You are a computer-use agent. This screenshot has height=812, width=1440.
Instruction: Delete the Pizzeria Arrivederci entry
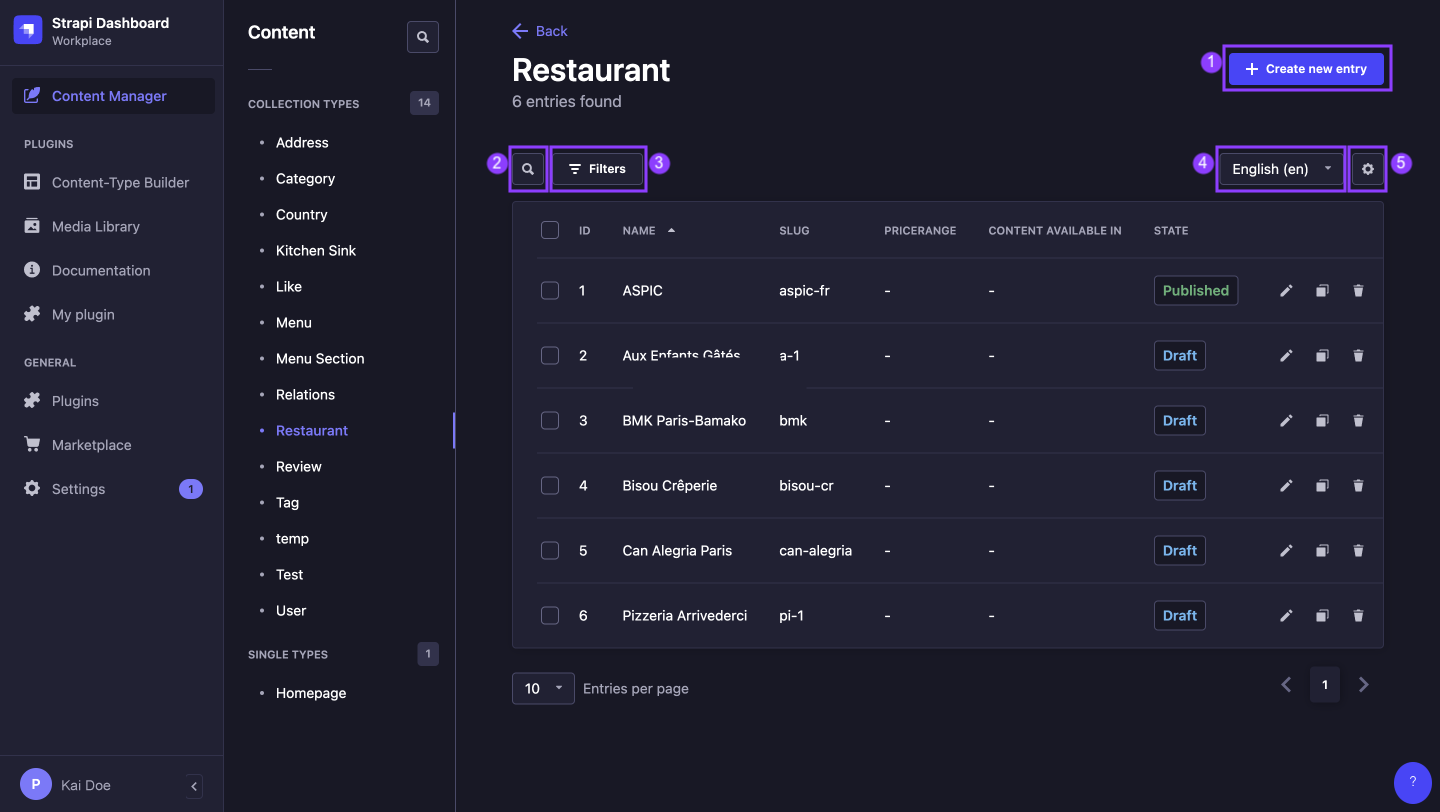1358,615
